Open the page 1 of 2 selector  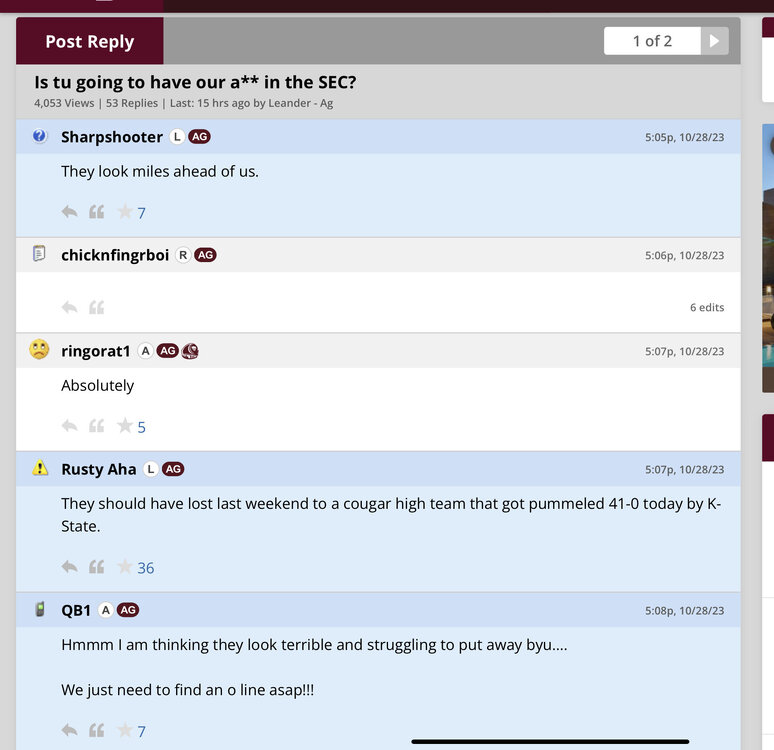[652, 41]
